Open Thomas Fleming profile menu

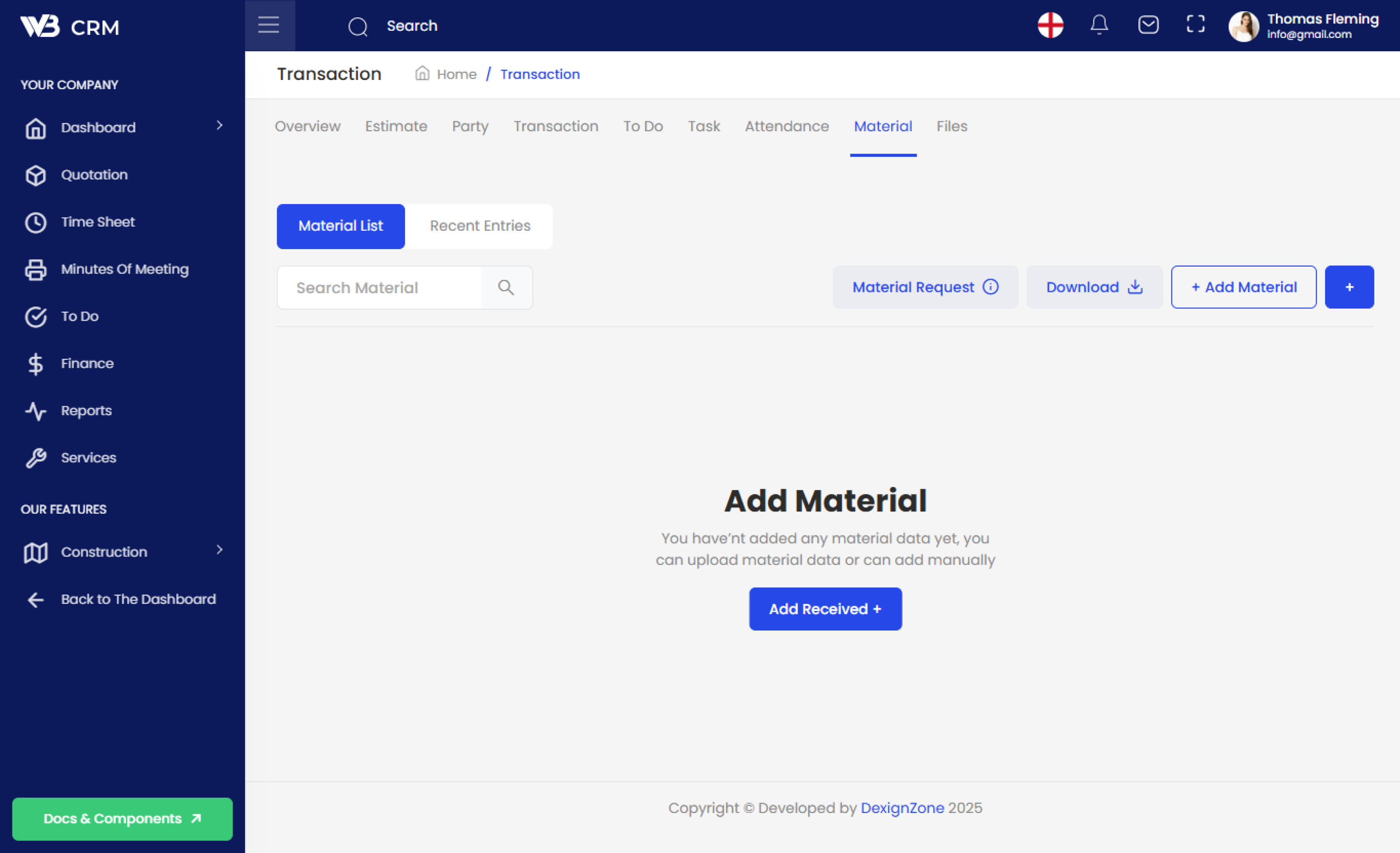click(1303, 26)
